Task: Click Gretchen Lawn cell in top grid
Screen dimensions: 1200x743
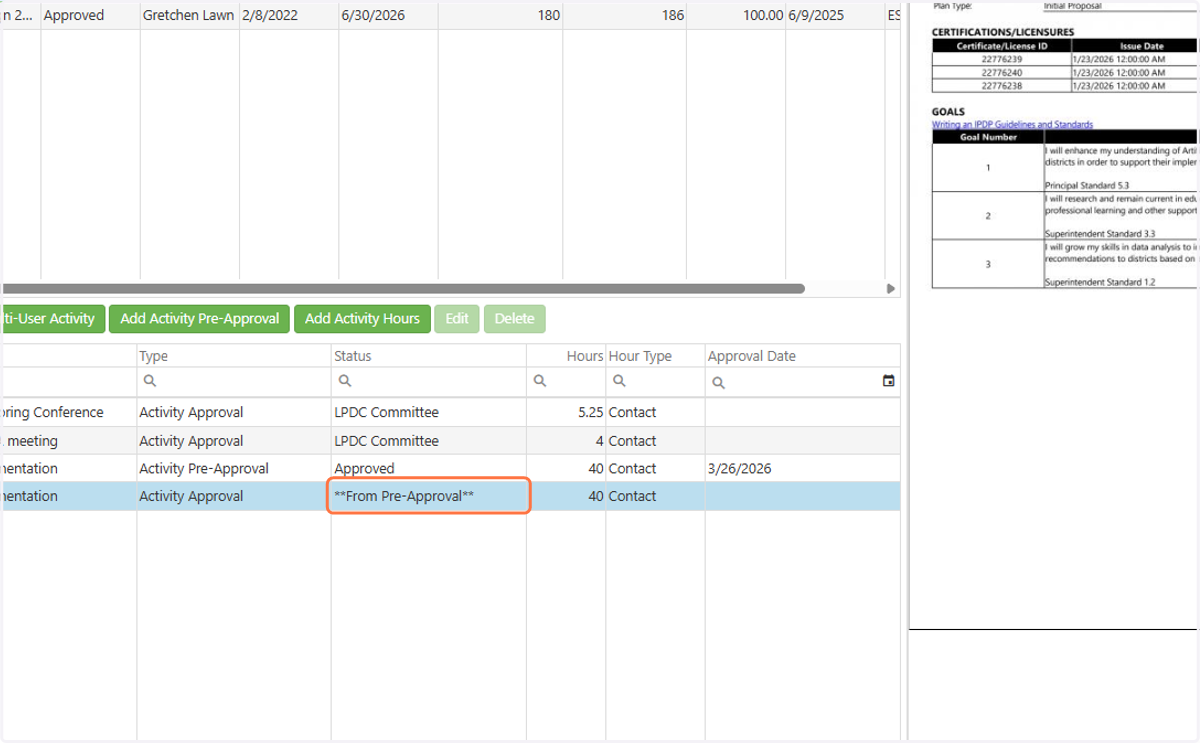Action: tap(189, 15)
